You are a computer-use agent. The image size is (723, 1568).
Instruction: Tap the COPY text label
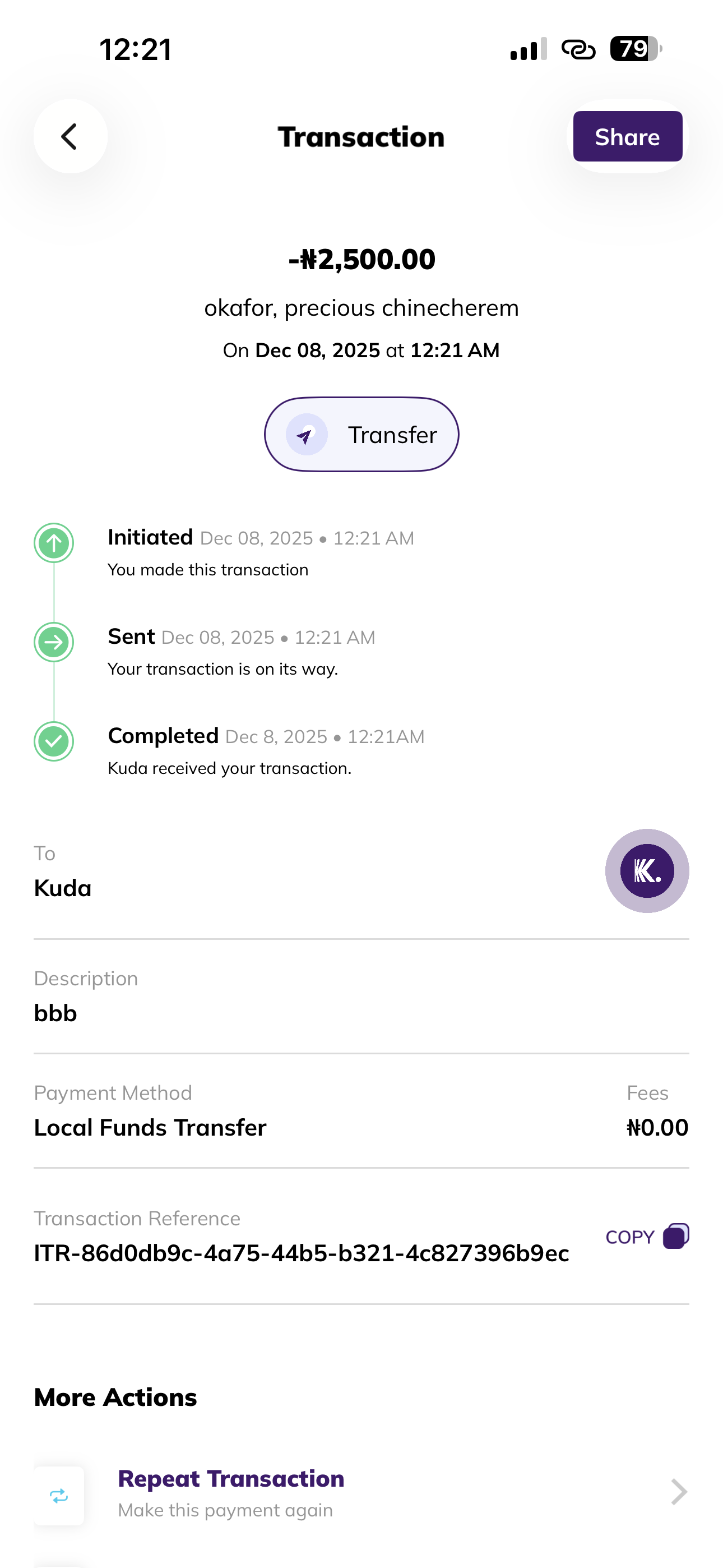(x=630, y=1237)
